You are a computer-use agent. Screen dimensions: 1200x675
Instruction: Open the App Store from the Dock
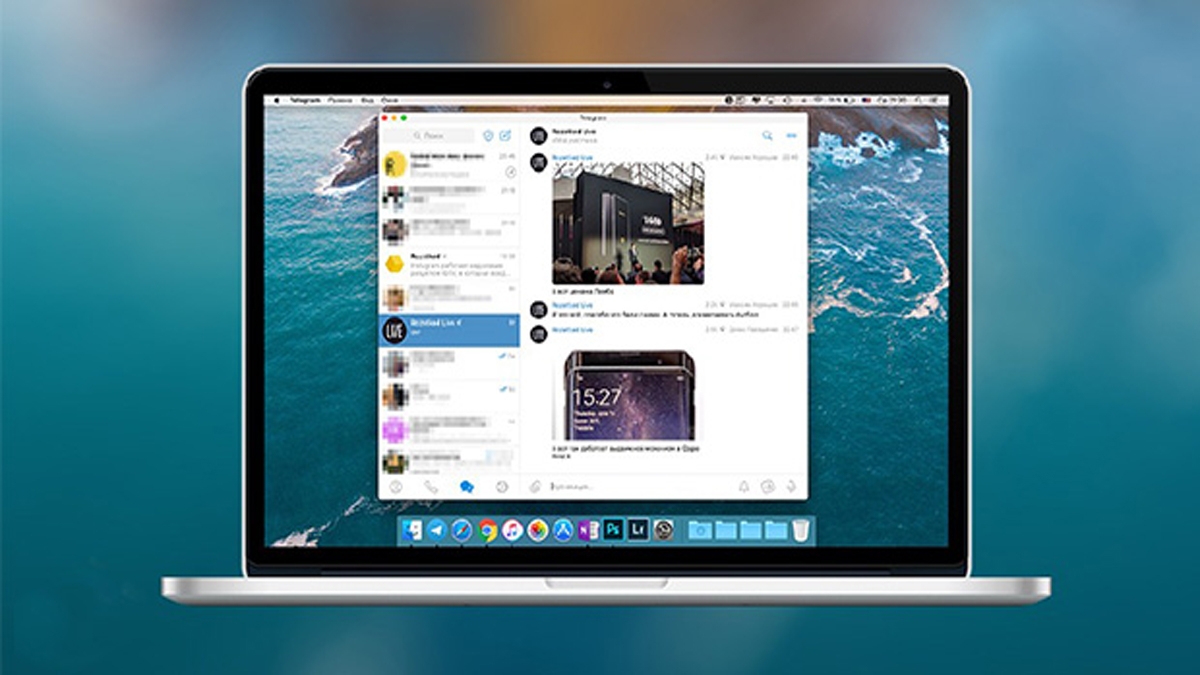tap(563, 530)
